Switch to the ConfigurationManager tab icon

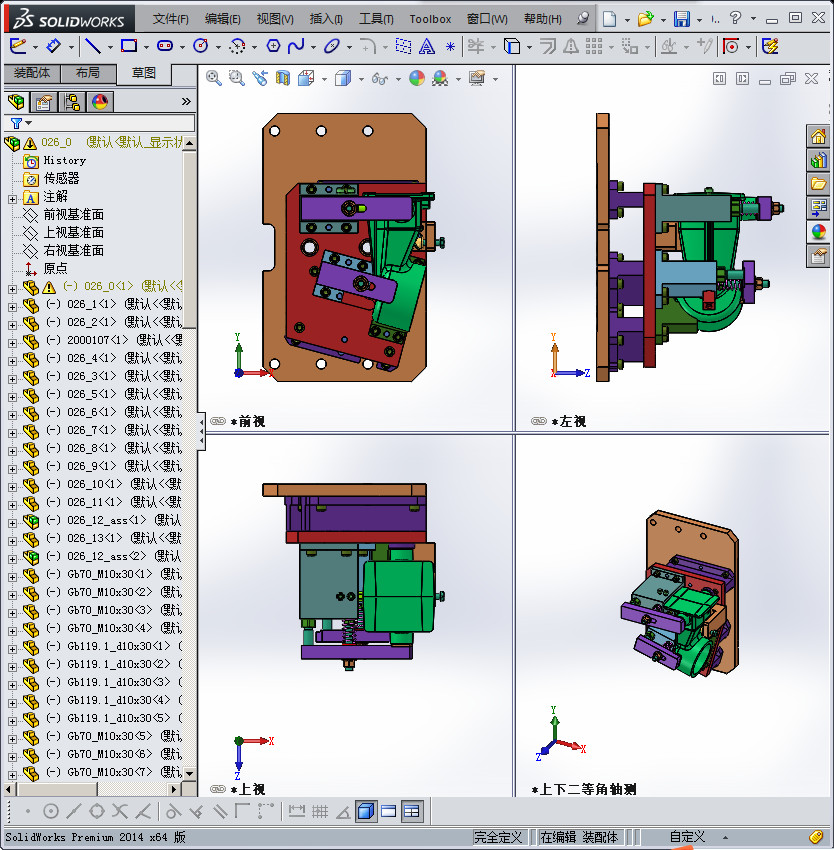72,102
